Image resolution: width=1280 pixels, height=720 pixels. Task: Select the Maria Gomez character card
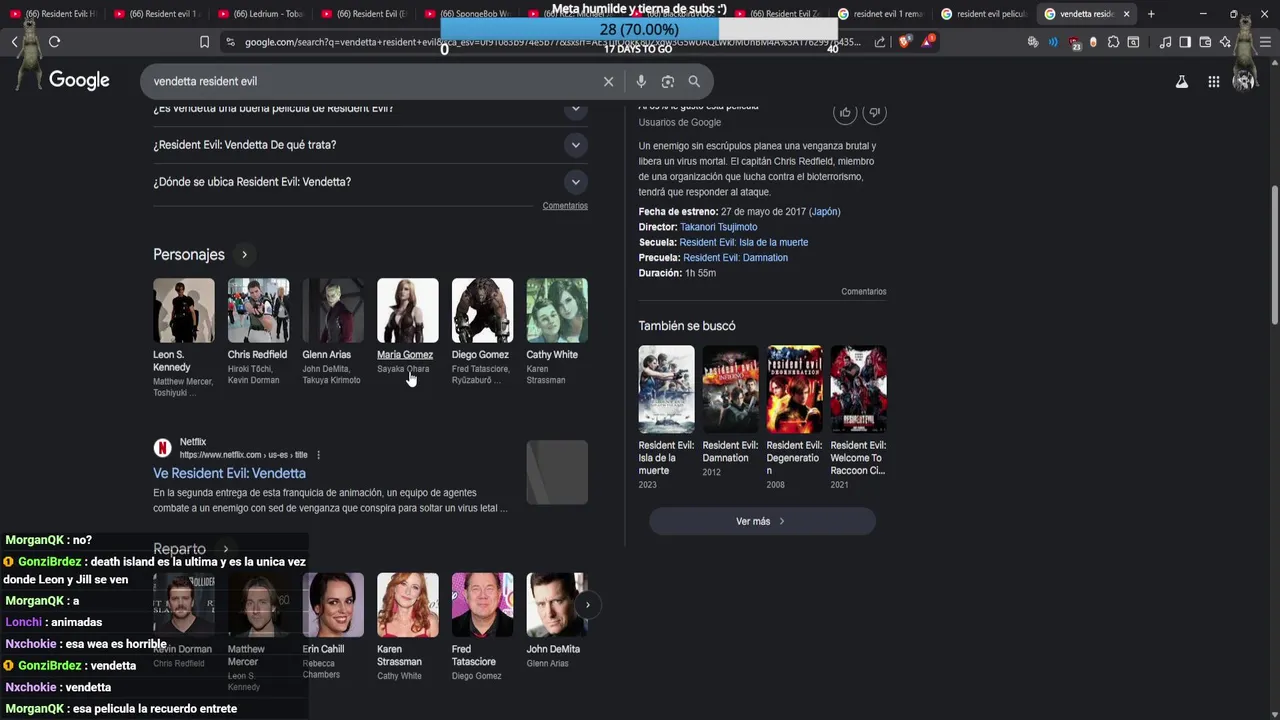407,327
